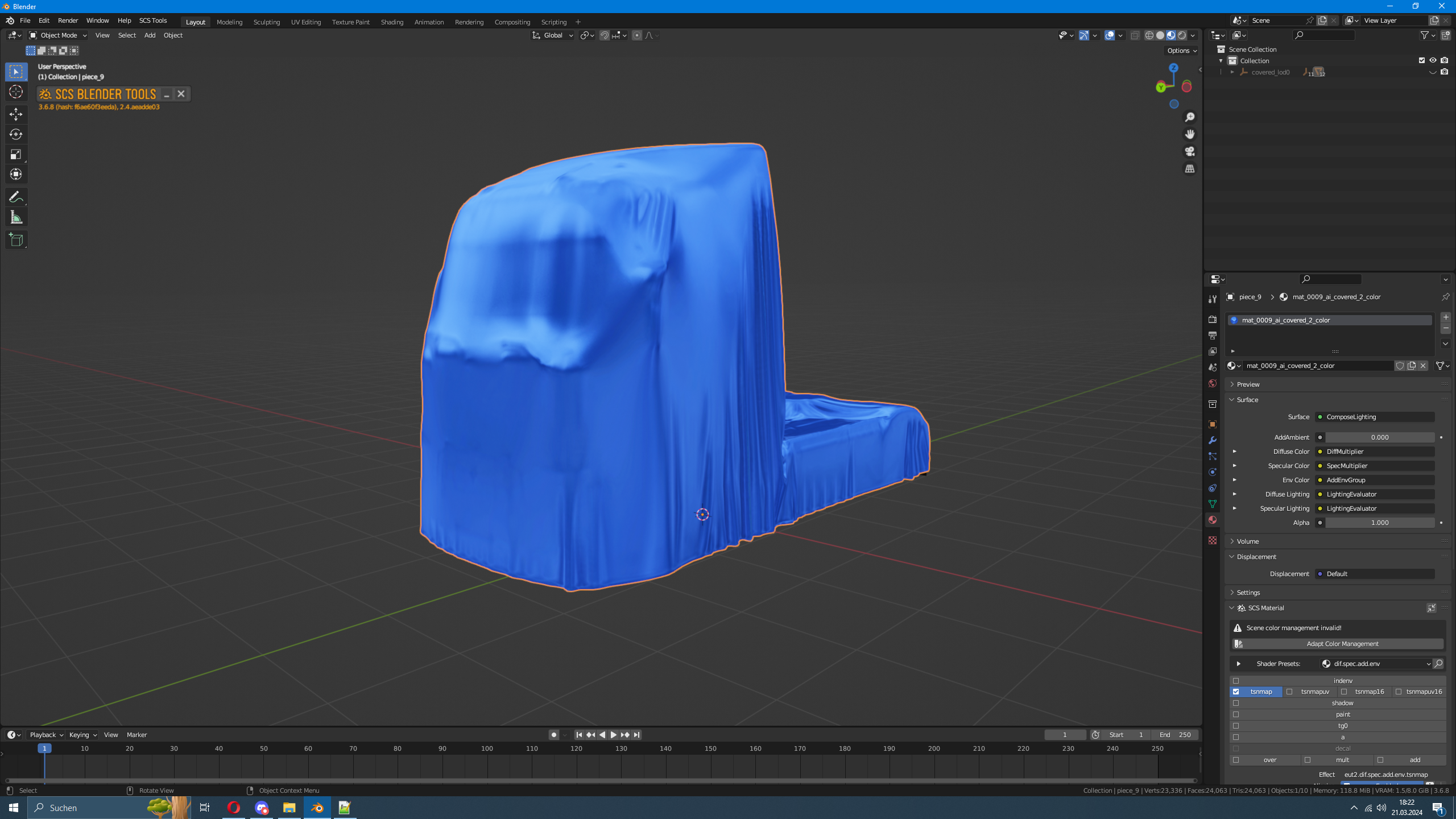Click the Adapt Color Management button

point(1342,644)
